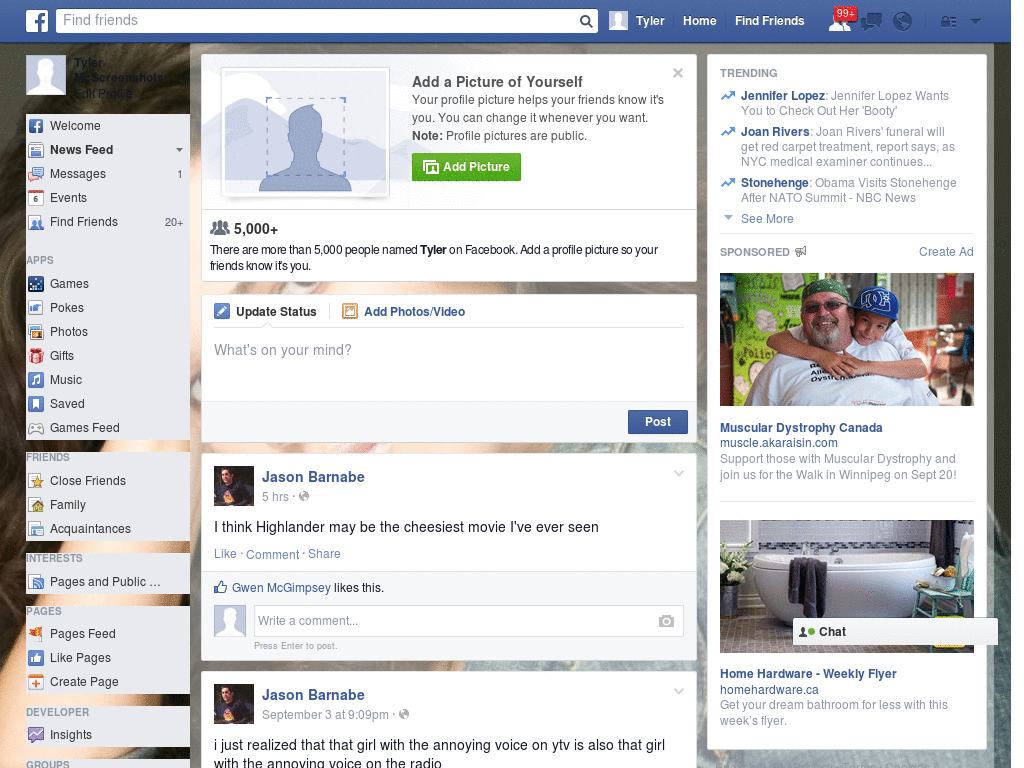Click Comment on the Highlander post

[272, 554]
